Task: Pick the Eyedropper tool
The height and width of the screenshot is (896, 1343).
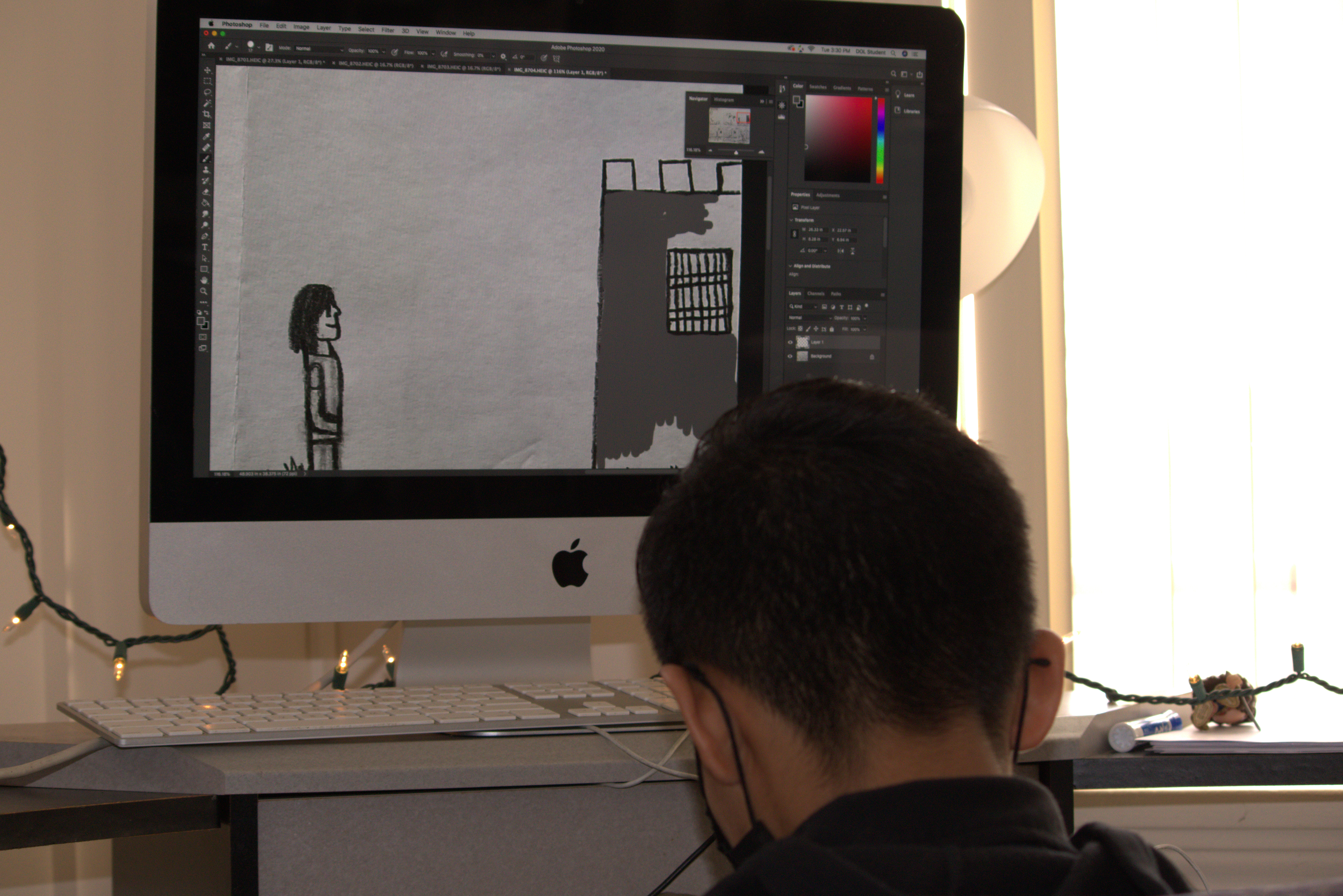Action: [x=206, y=137]
